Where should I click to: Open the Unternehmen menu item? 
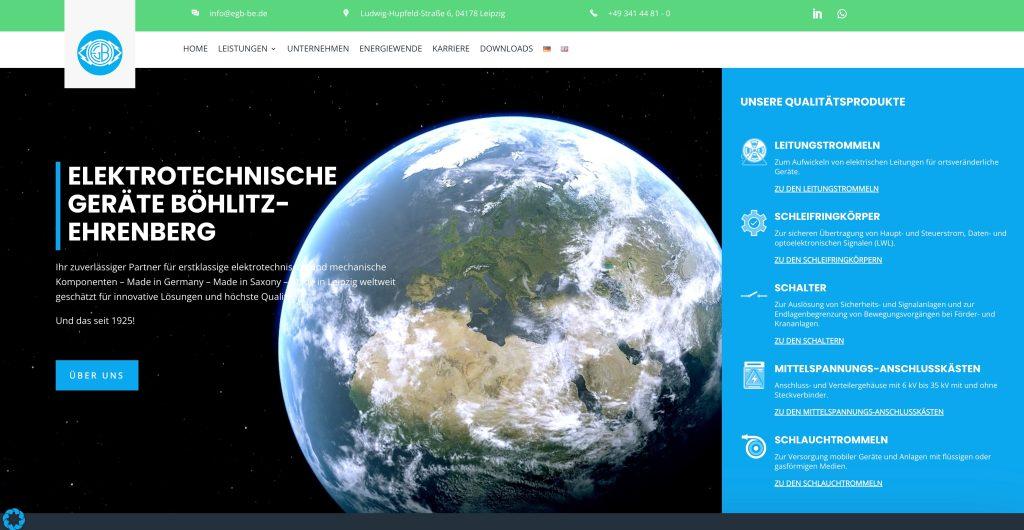[x=318, y=49]
